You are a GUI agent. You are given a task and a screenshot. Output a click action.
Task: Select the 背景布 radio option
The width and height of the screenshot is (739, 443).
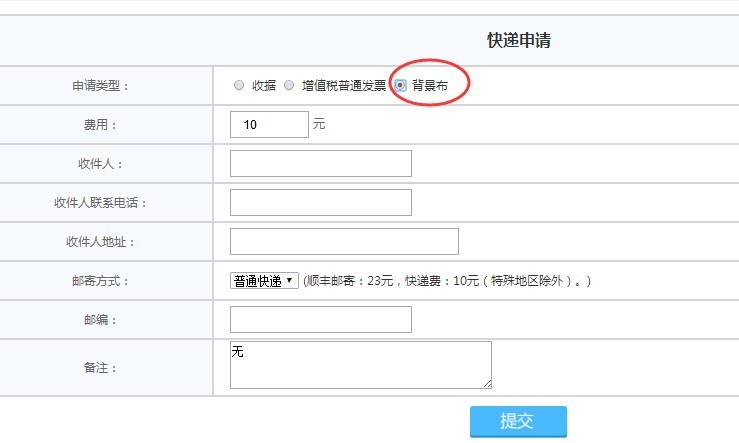click(x=400, y=86)
